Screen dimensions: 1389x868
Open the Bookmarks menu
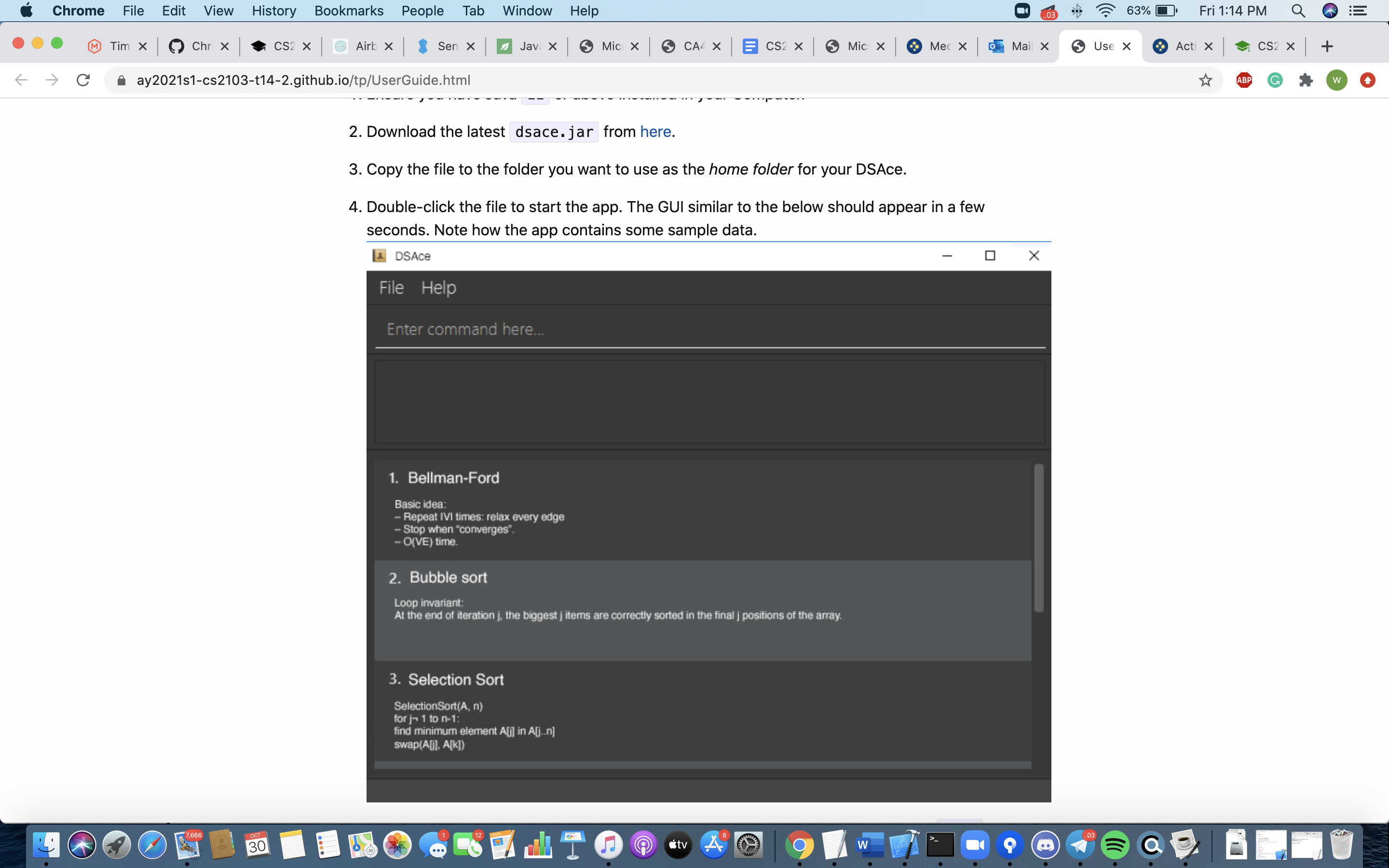pos(348,10)
